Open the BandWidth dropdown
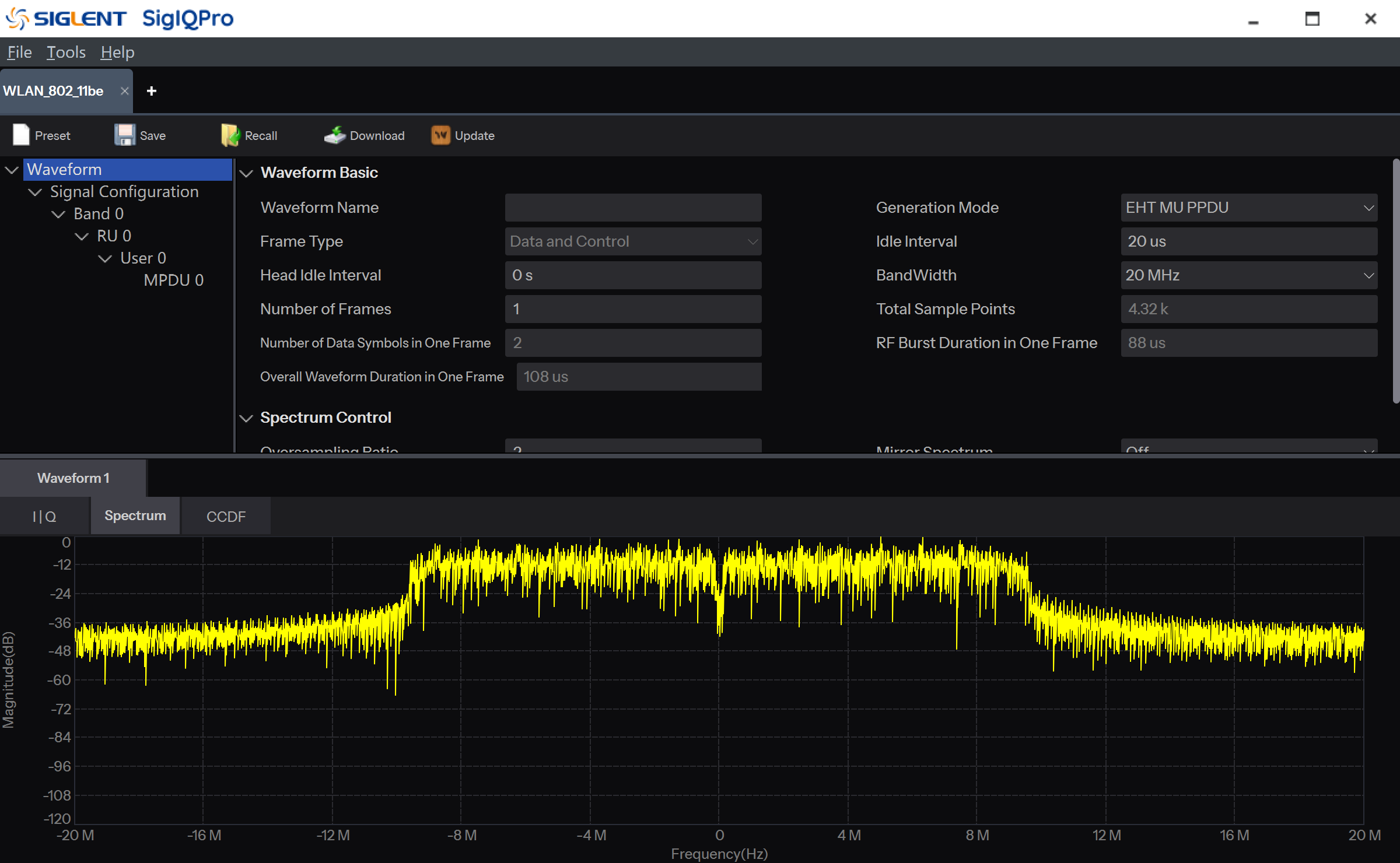 tap(1248, 275)
